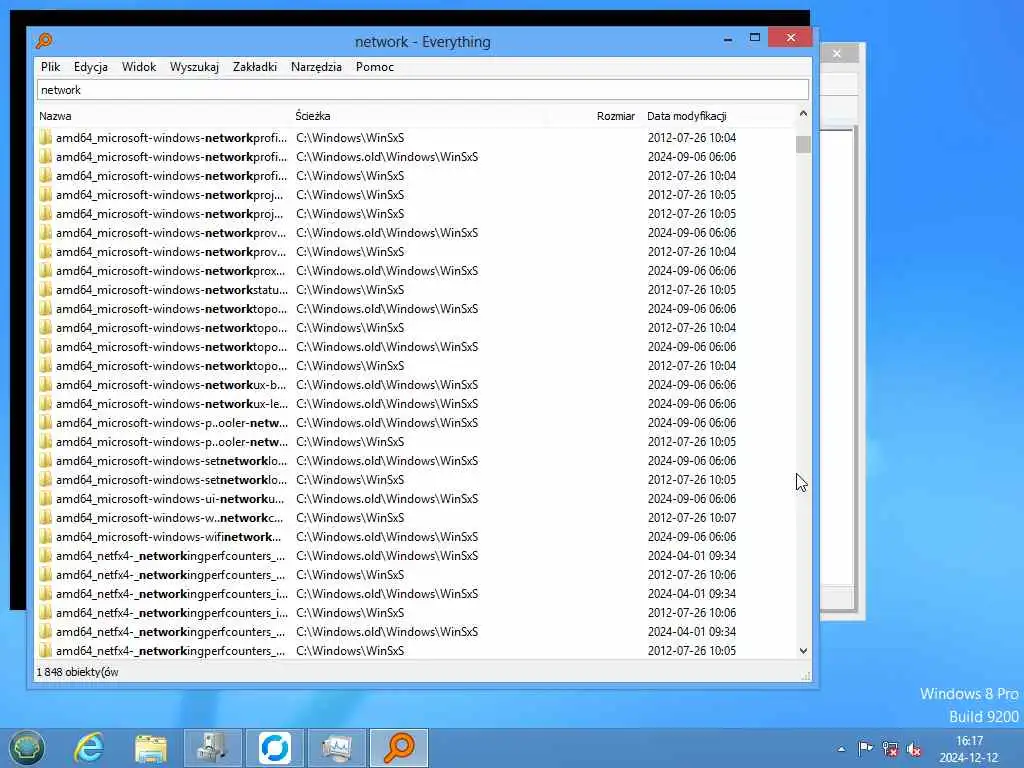Open the Start button on taskbar
Image resolution: width=1024 pixels, height=768 pixels.
27,748
